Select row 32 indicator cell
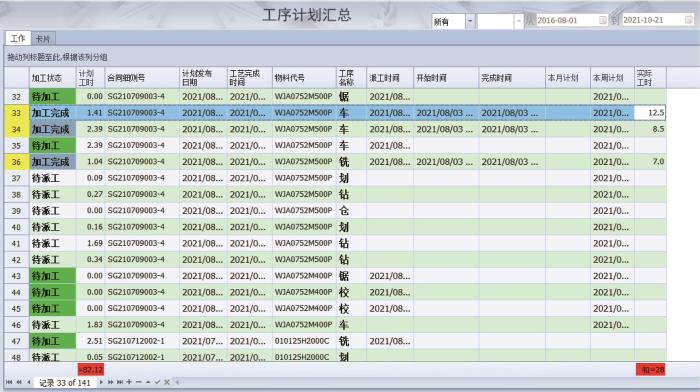This screenshot has width=700, height=392. point(17,96)
